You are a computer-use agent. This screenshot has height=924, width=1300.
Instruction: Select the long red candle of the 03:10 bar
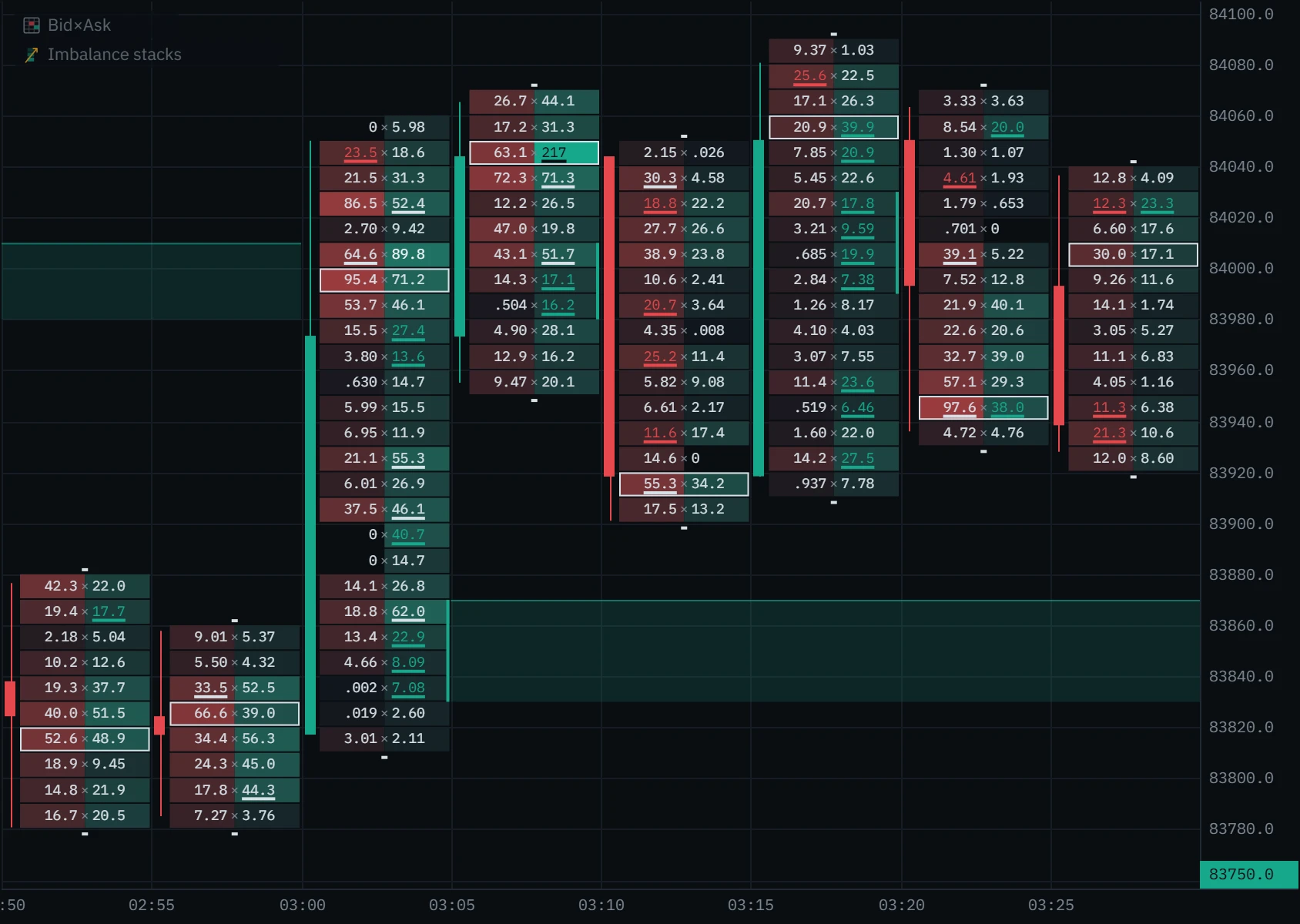(x=609, y=316)
